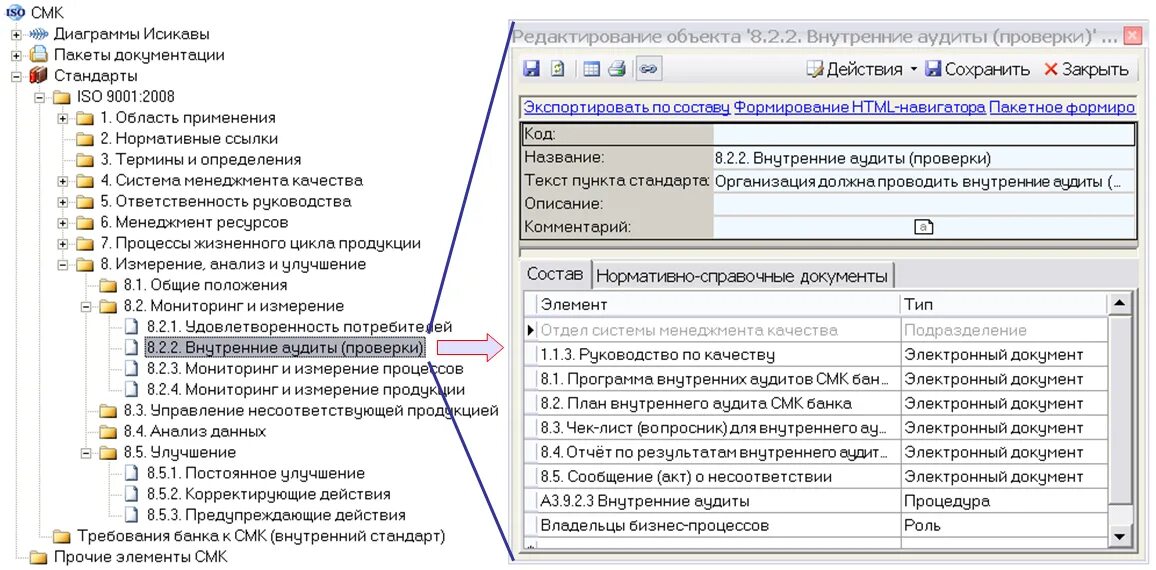
Task: Click the table grid icon in toolbar
Action: (x=591, y=69)
